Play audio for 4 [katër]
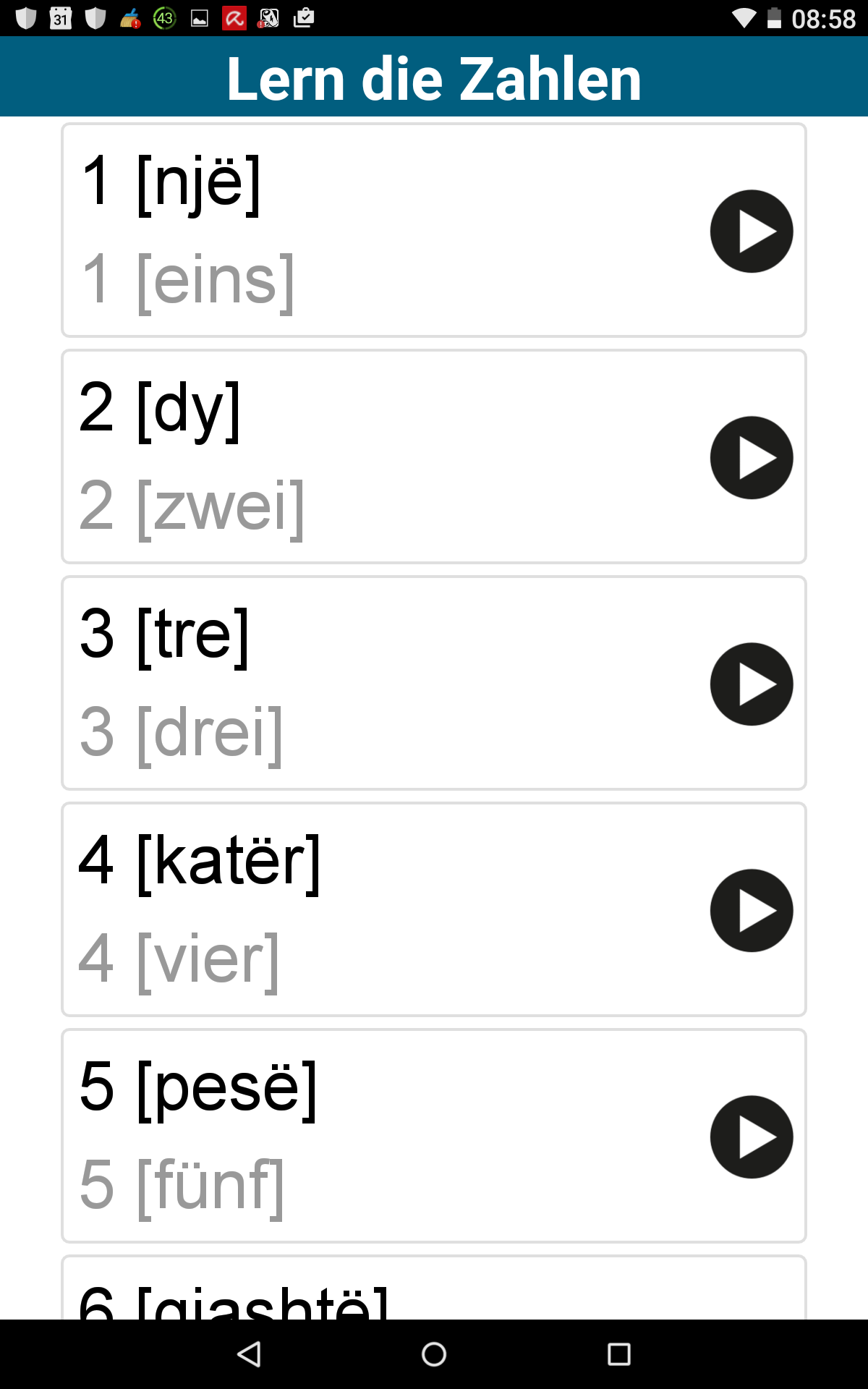868x1389 pixels. (x=752, y=911)
